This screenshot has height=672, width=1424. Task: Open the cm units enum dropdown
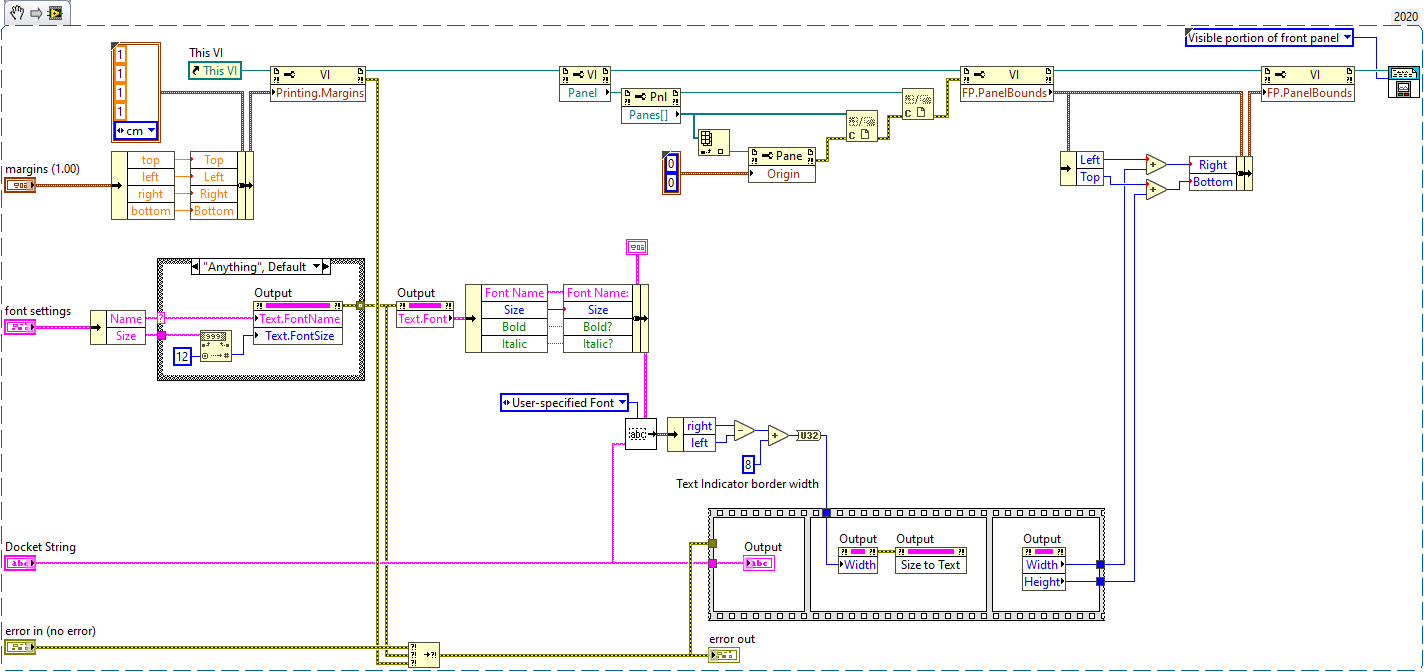click(x=136, y=131)
